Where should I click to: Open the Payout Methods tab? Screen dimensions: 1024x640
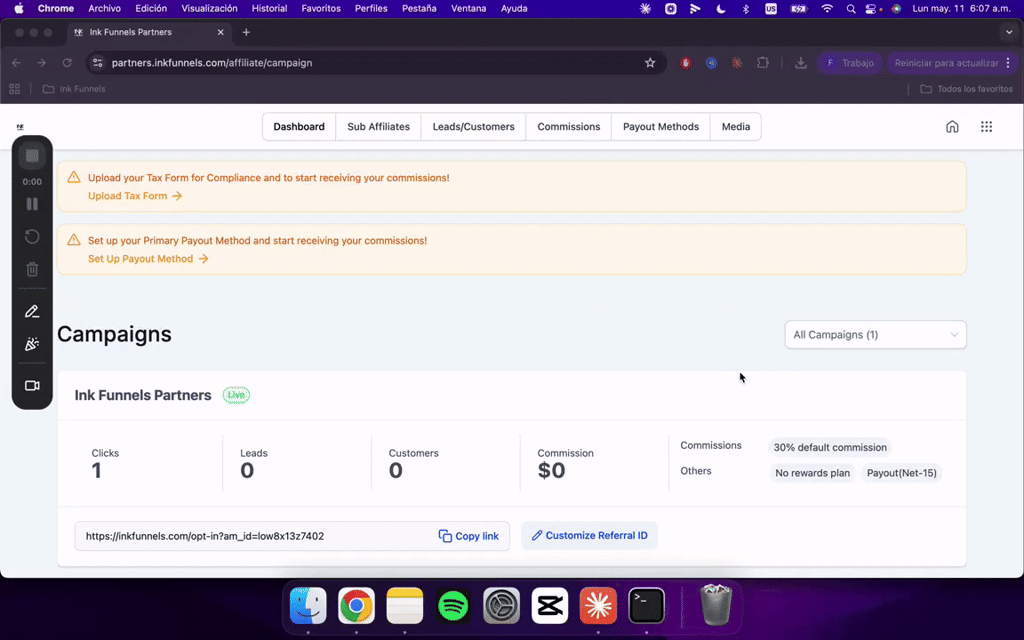coord(661,127)
